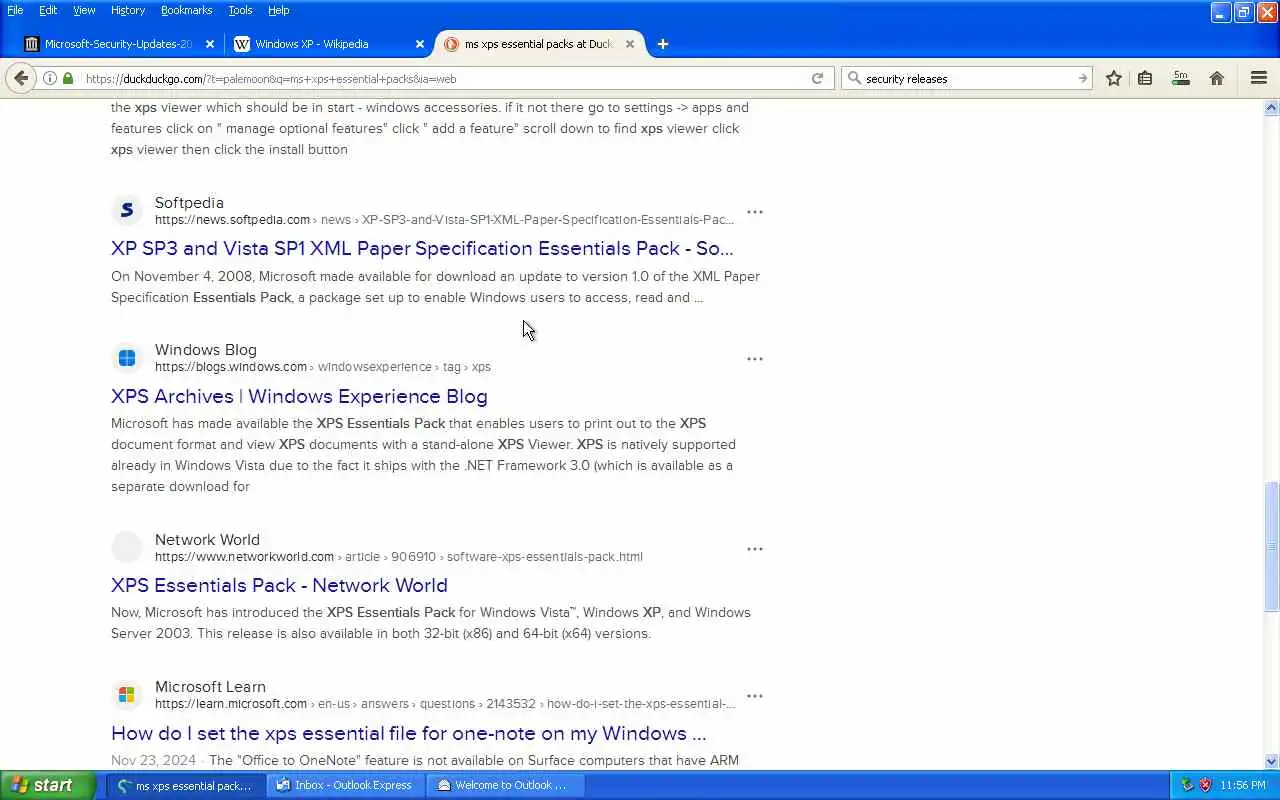Open the Edit menu
This screenshot has height=800, width=1280.
coord(48,10)
